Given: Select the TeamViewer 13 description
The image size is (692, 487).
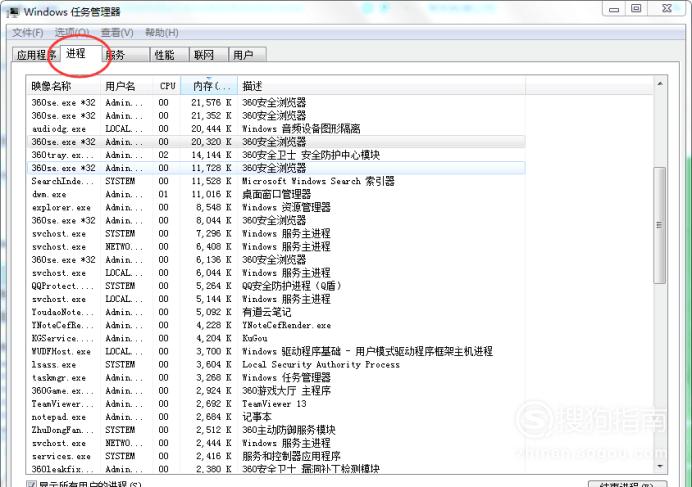Looking at the screenshot, I should coord(274,404).
